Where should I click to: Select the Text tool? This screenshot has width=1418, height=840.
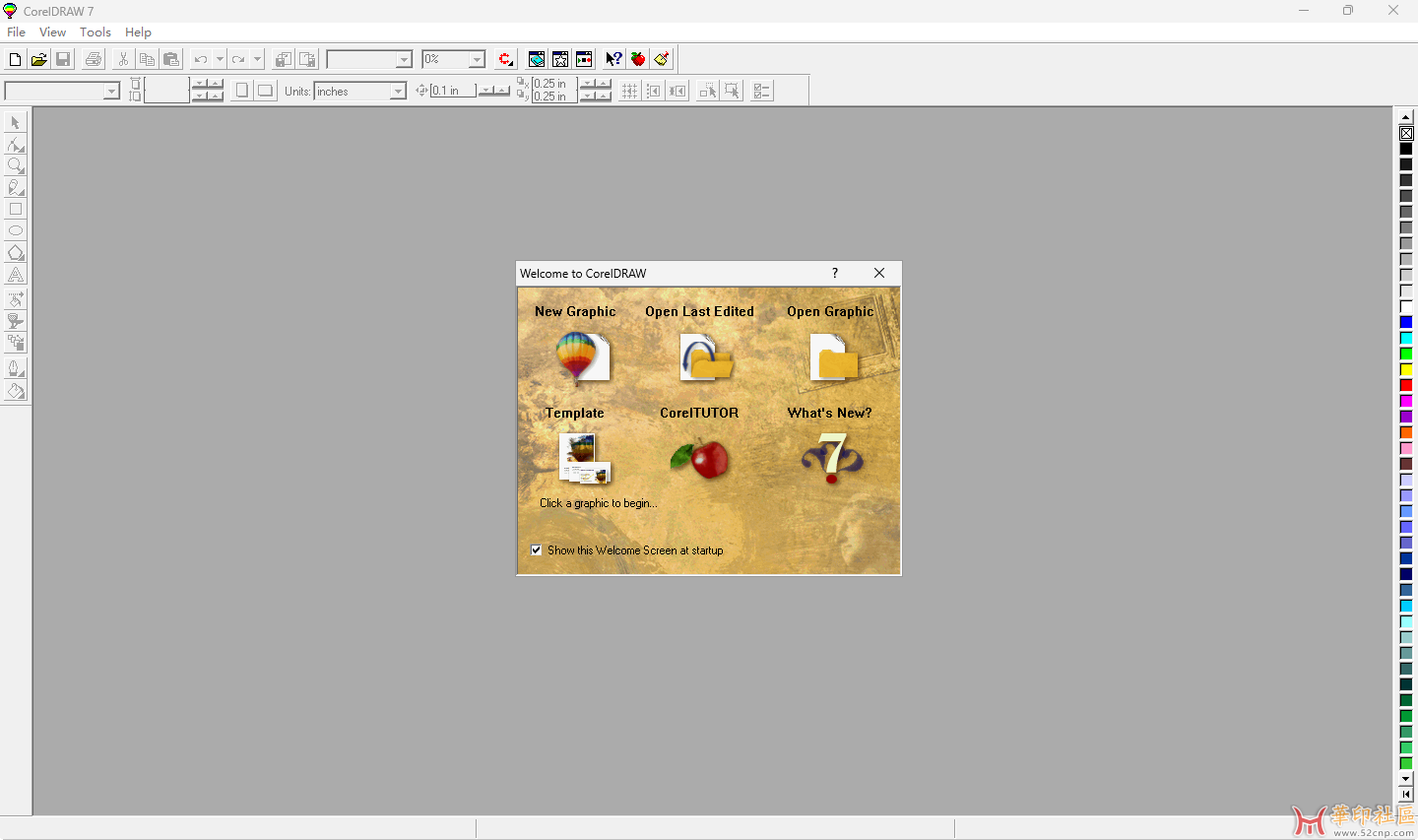tap(16, 275)
